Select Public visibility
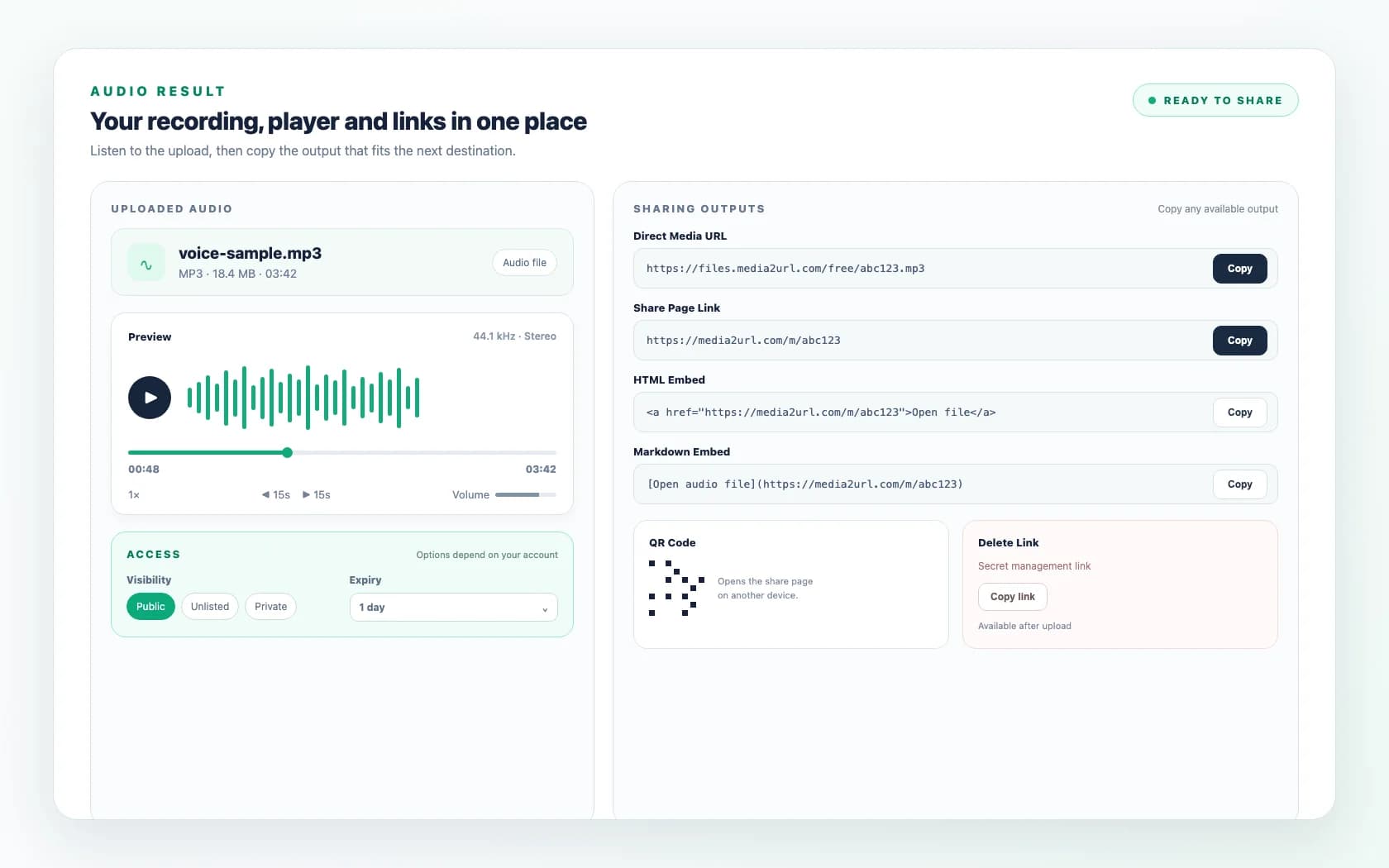1389x868 pixels. [150, 607]
